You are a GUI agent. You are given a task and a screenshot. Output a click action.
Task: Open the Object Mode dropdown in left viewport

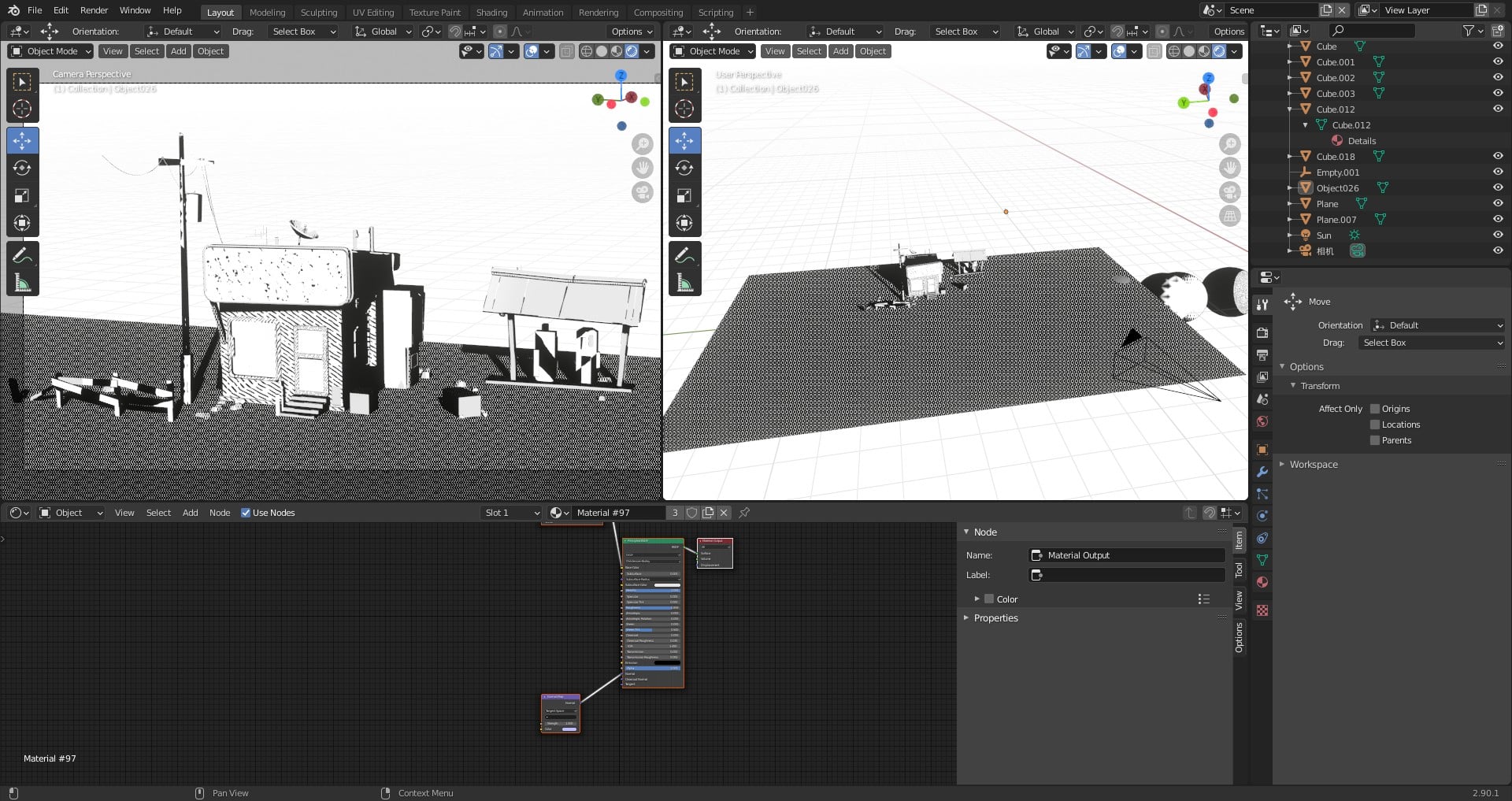click(x=50, y=51)
